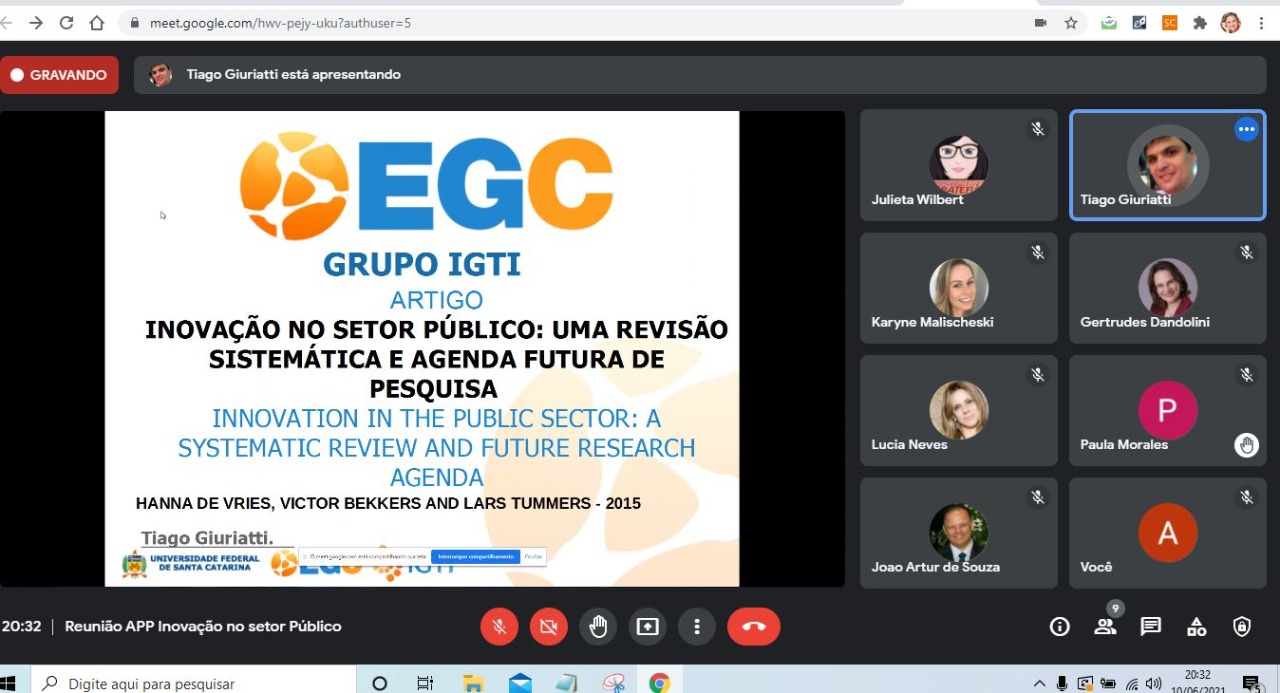Select Joao Artur de Souza's participant tile
Screen dimensions: 1280x693
pyautogui.click(x=958, y=533)
